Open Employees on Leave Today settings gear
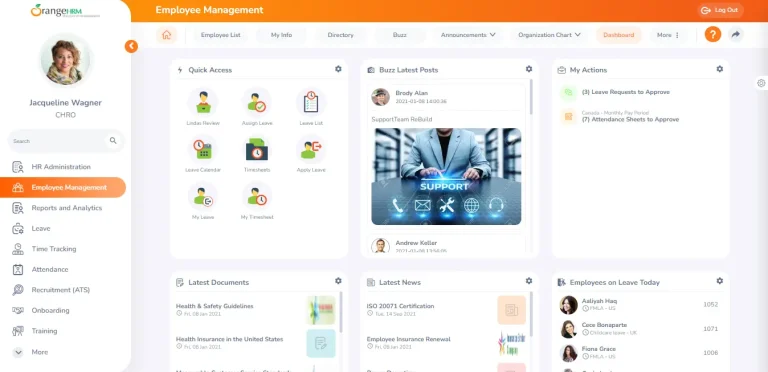Viewport: 768px width, 372px height. point(720,281)
